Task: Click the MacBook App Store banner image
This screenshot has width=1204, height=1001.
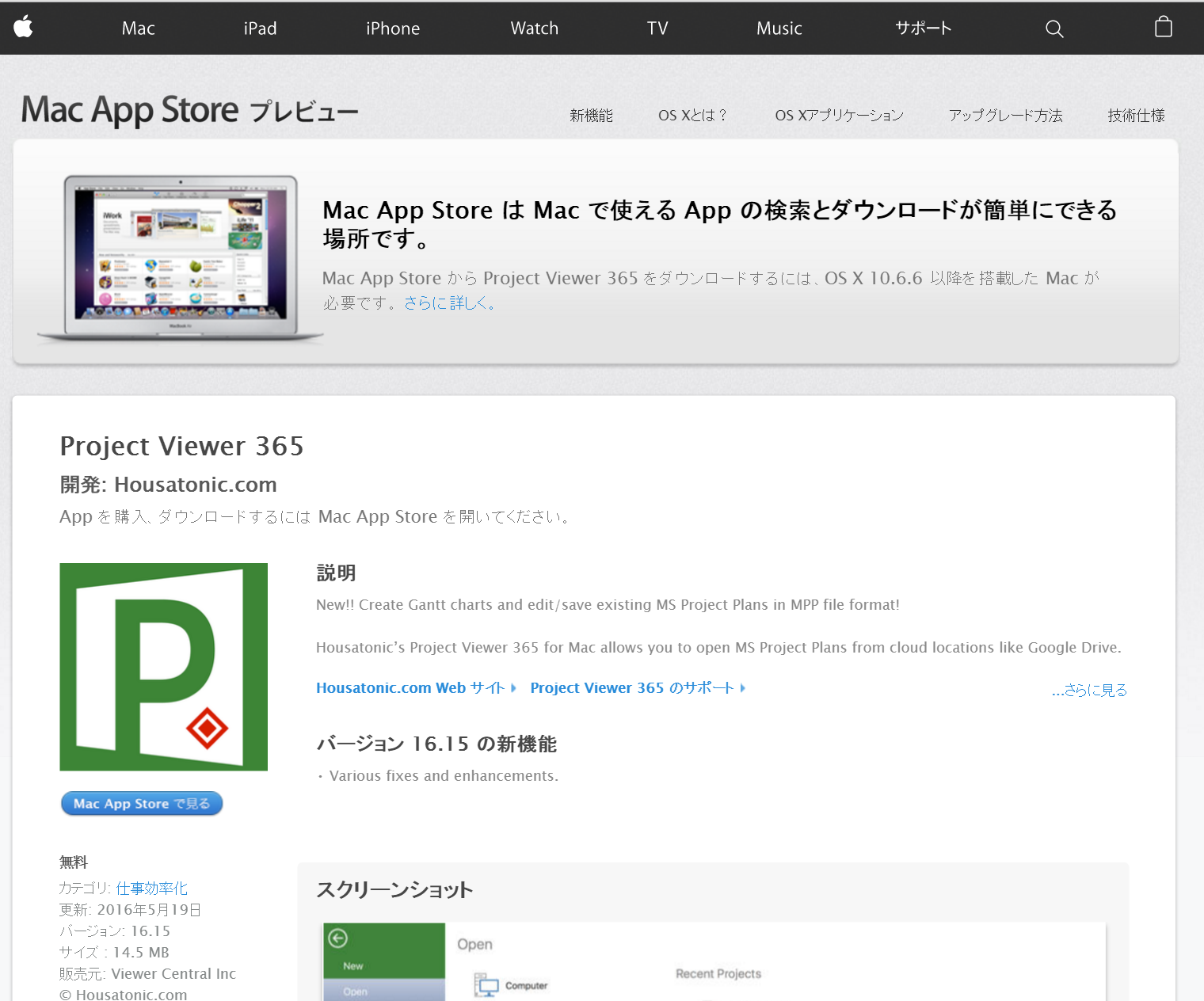Action: tap(181, 260)
